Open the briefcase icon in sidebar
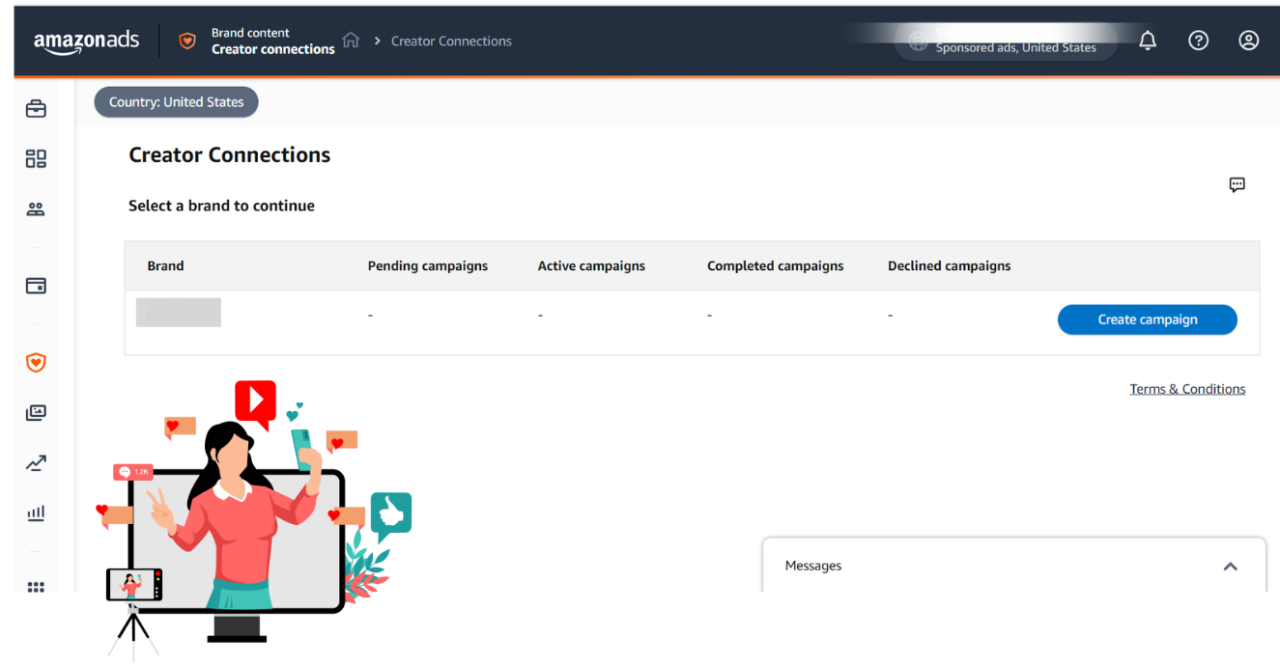The height and width of the screenshot is (665, 1280). pos(36,109)
